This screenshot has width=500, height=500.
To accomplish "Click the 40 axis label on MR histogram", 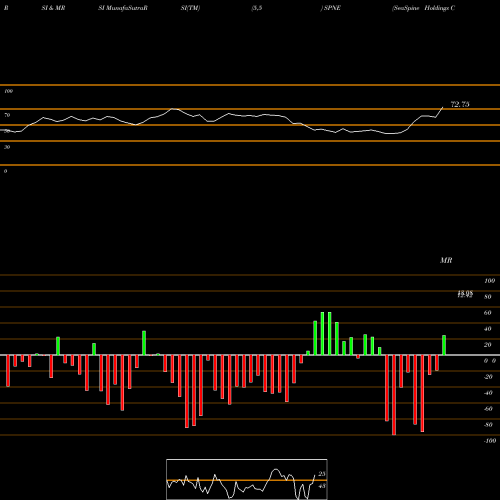I will 488,329.
